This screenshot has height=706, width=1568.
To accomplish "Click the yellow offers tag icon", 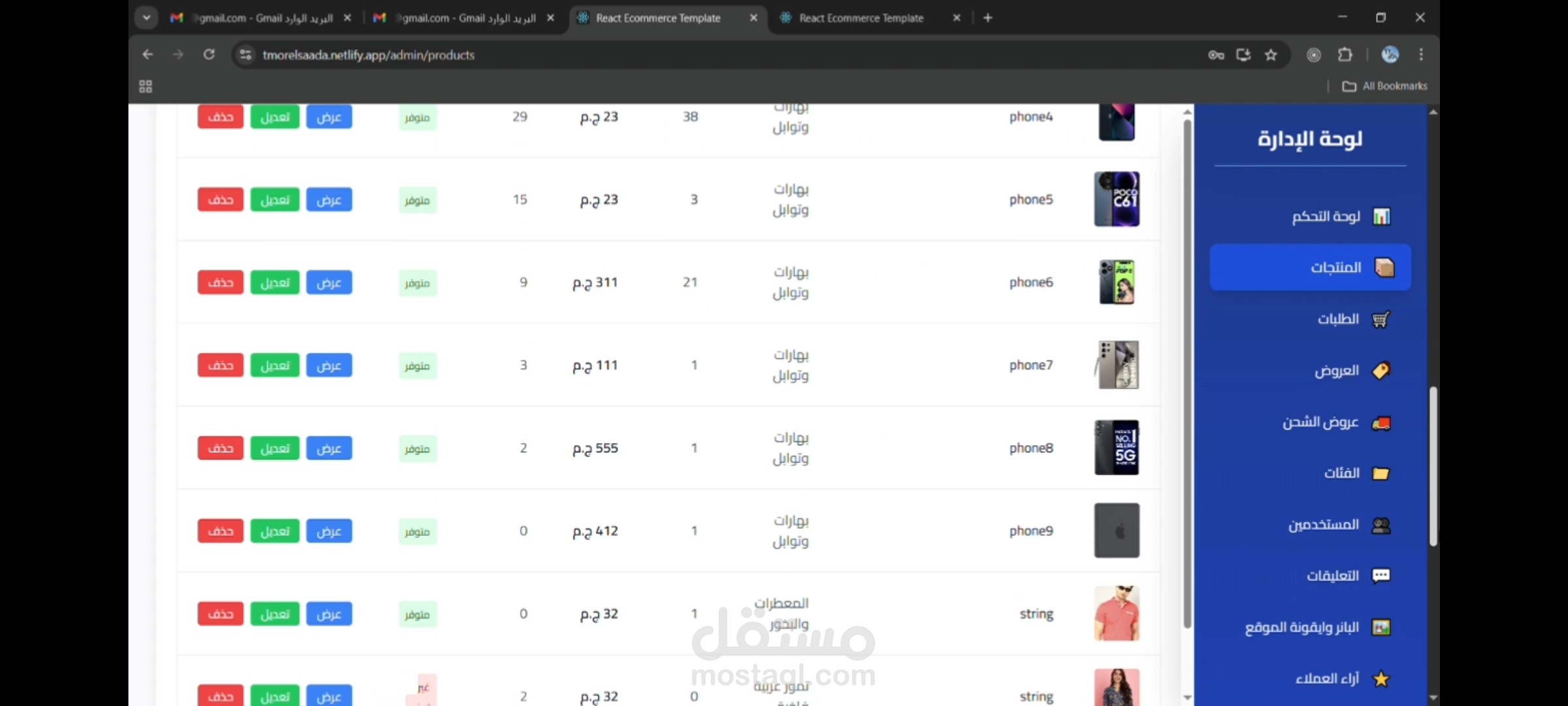I will pyautogui.click(x=1380, y=371).
